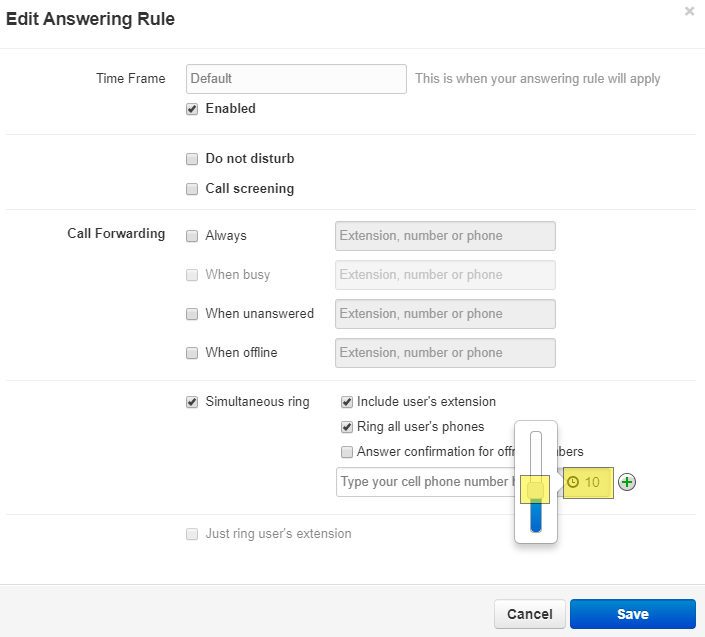The image size is (705, 637).
Task: Click the green plus add-number icon
Action: coord(627,482)
